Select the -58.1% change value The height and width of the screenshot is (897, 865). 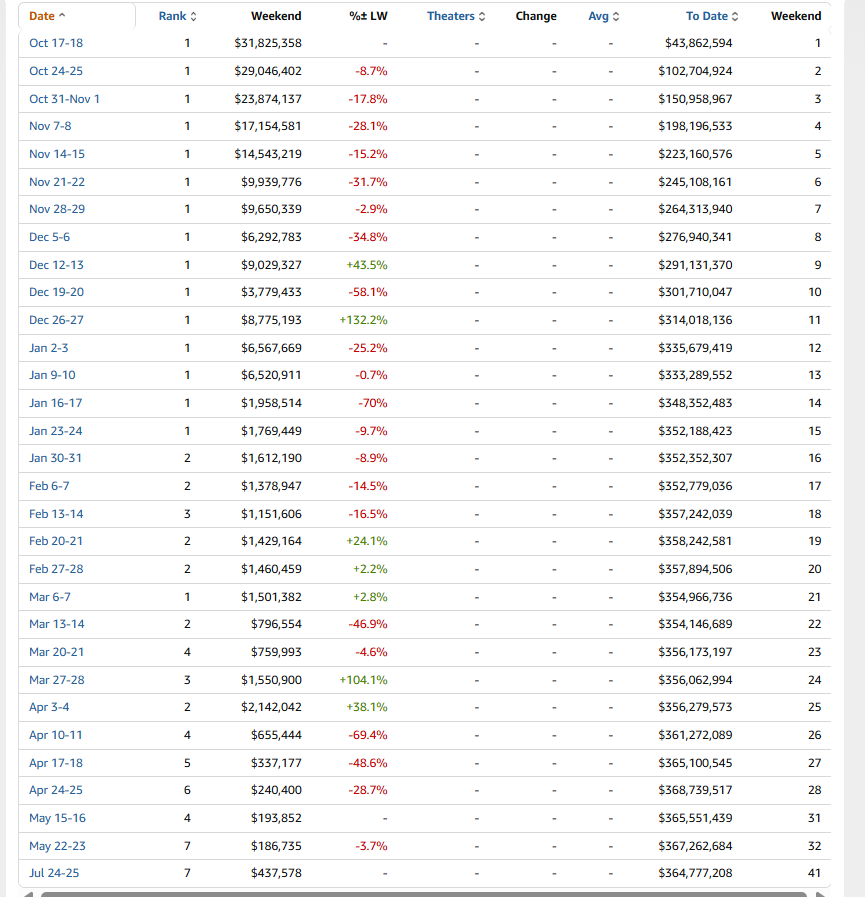tap(368, 292)
